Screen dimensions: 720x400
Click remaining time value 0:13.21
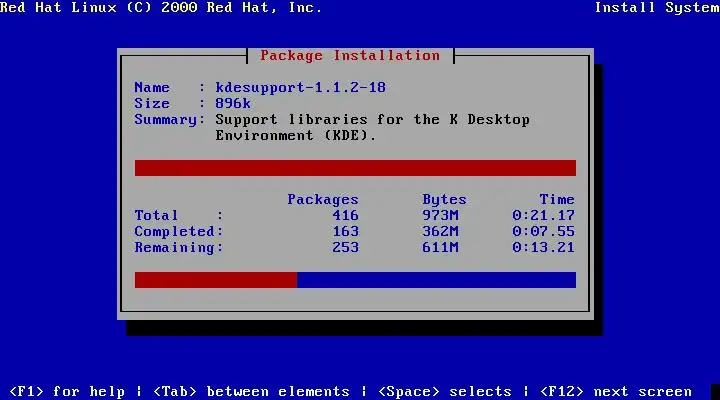543,248
